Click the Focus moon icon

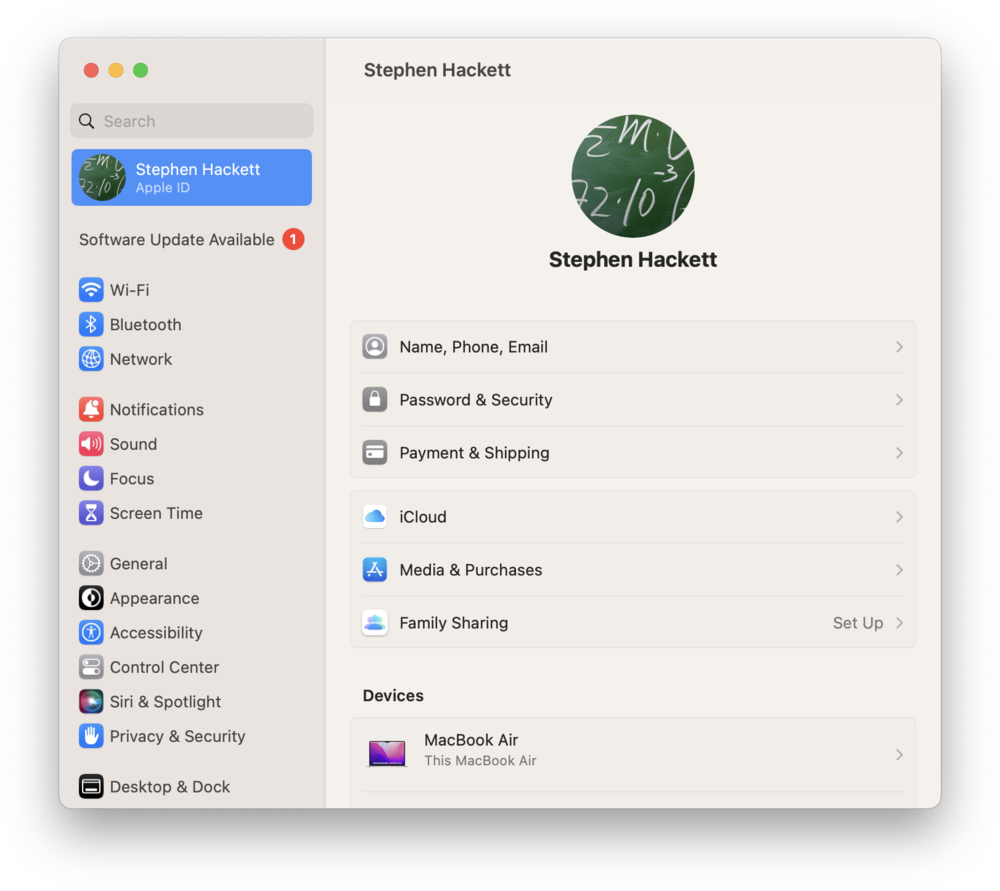click(x=91, y=478)
